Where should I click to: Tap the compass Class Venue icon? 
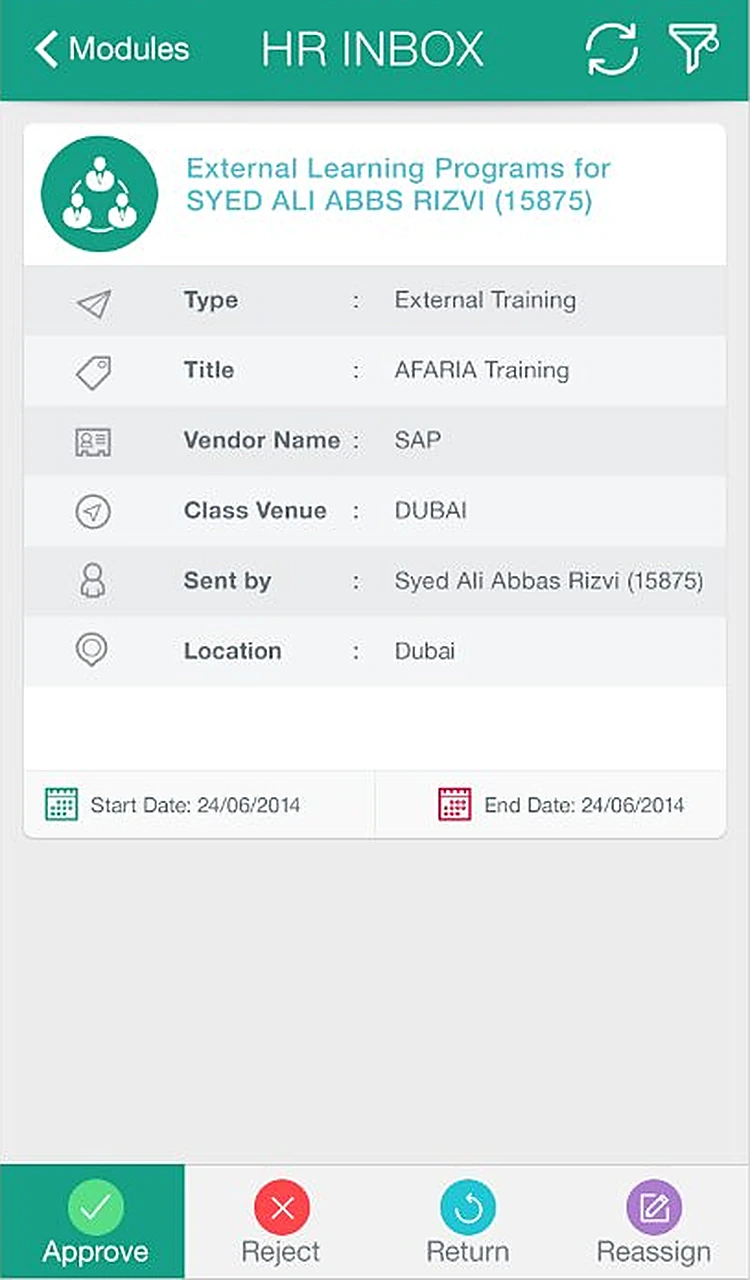tap(93, 512)
